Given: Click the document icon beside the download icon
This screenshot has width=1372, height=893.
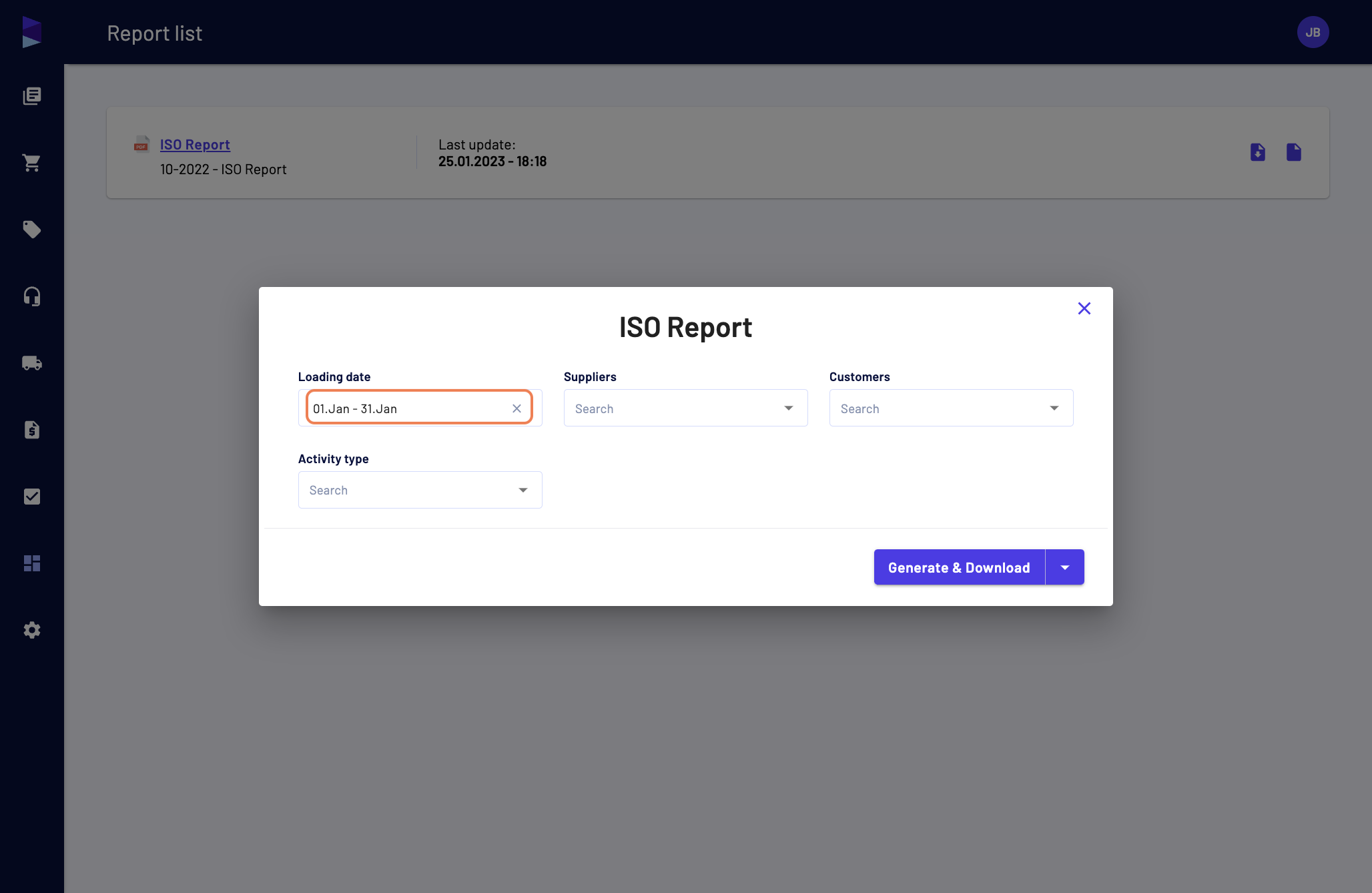Looking at the screenshot, I should [1294, 152].
